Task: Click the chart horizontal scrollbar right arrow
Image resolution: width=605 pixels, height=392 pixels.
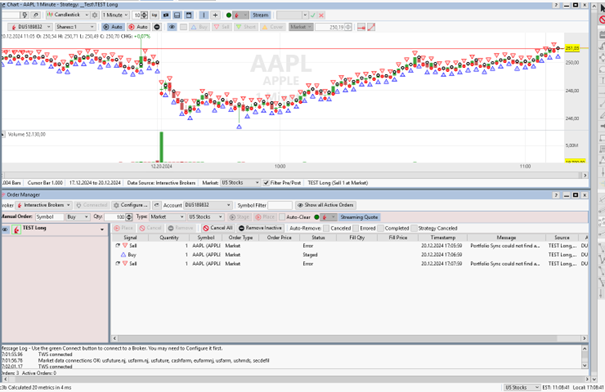Action: pyautogui.click(x=585, y=175)
